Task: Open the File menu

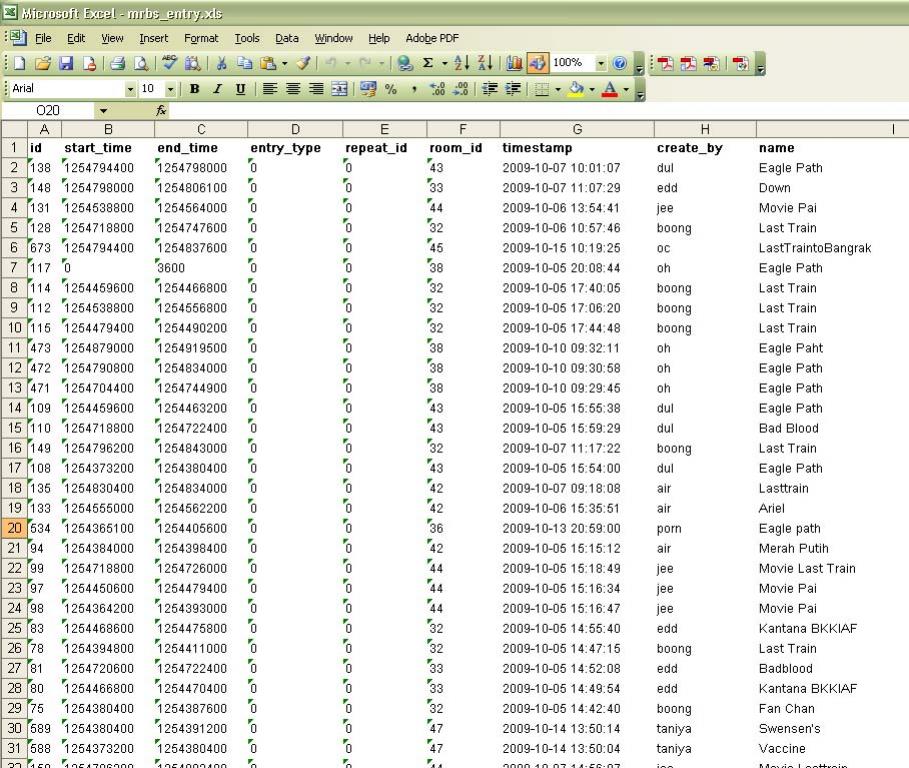Action: 43,38
